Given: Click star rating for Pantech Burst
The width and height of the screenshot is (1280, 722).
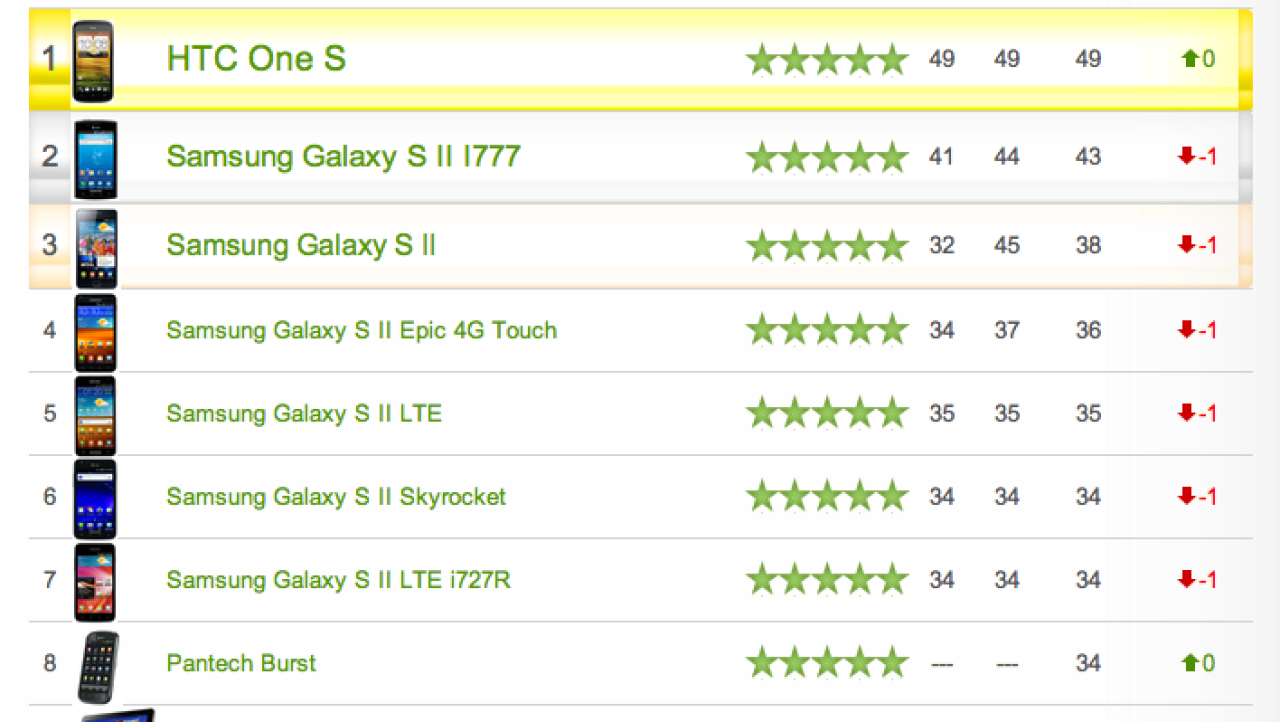Looking at the screenshot, I should [827, 662].
